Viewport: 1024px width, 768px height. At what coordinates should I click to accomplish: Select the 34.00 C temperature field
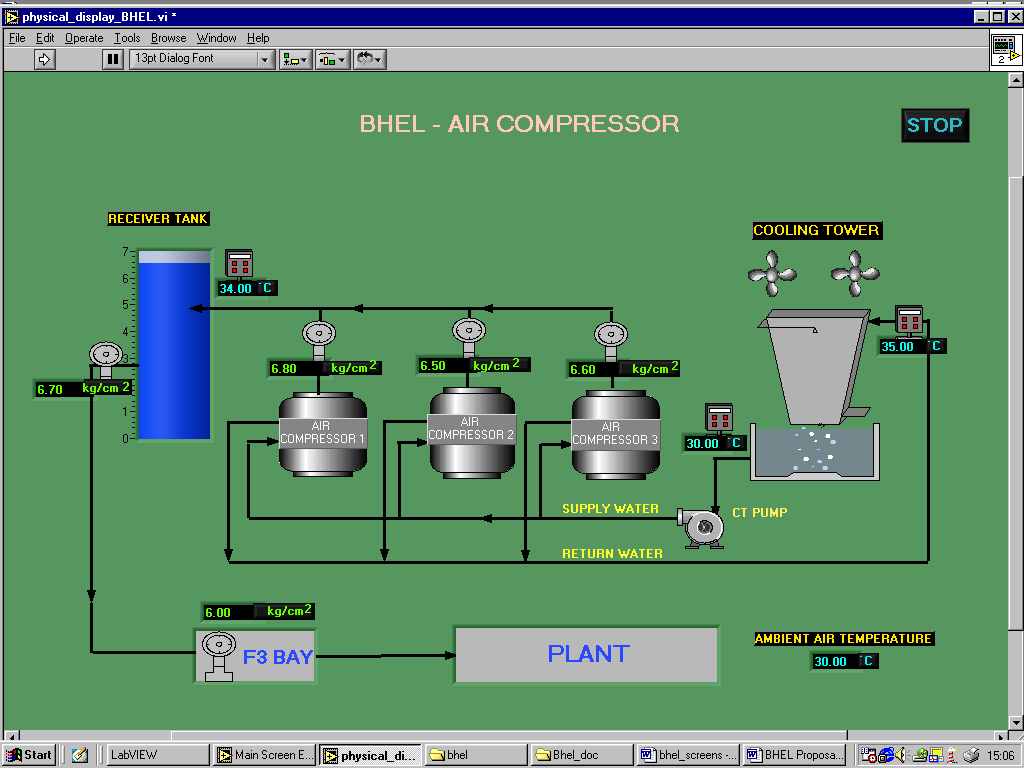[248, 288]
